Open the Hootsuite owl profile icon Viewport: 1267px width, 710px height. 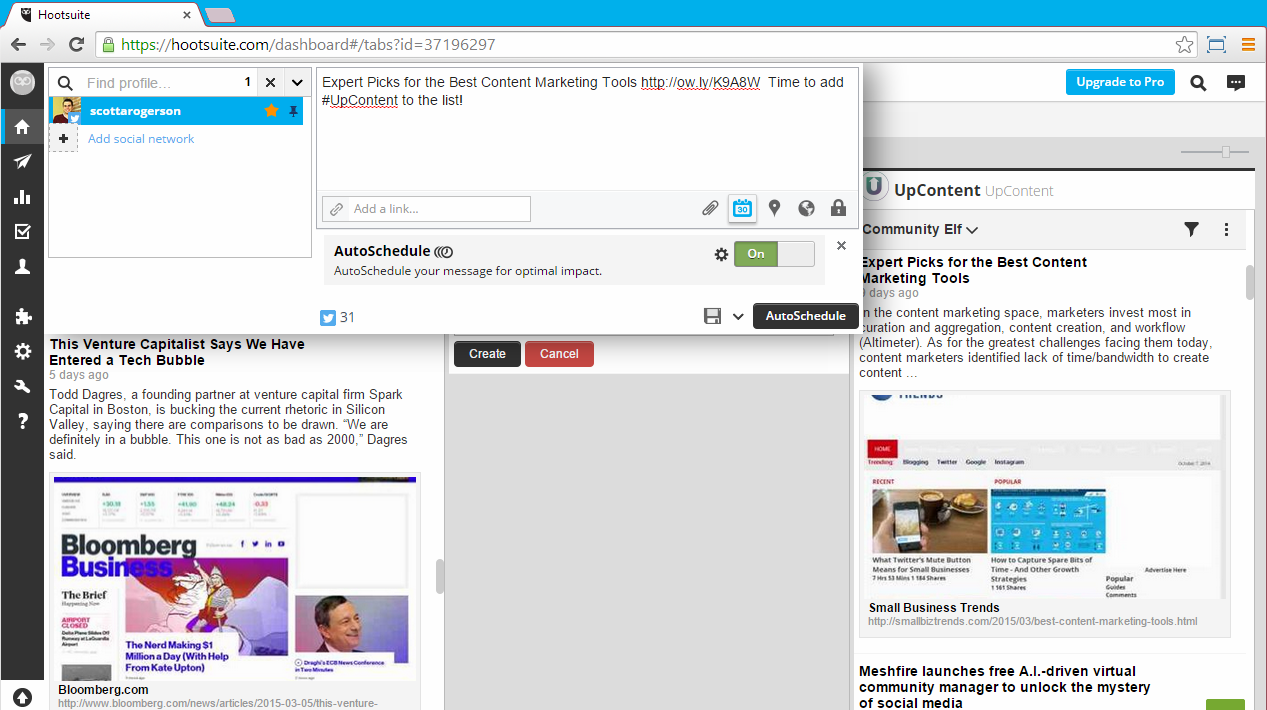click(22, 83)
